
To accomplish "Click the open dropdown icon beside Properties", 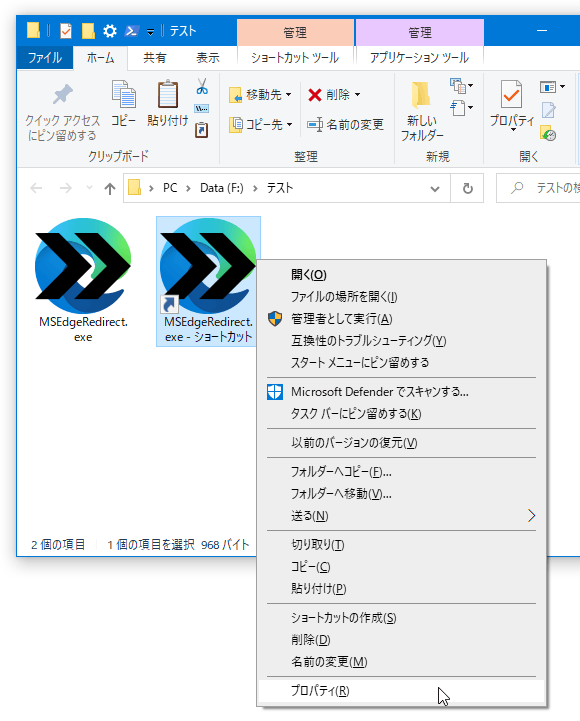I will click(x=552, y=87).
